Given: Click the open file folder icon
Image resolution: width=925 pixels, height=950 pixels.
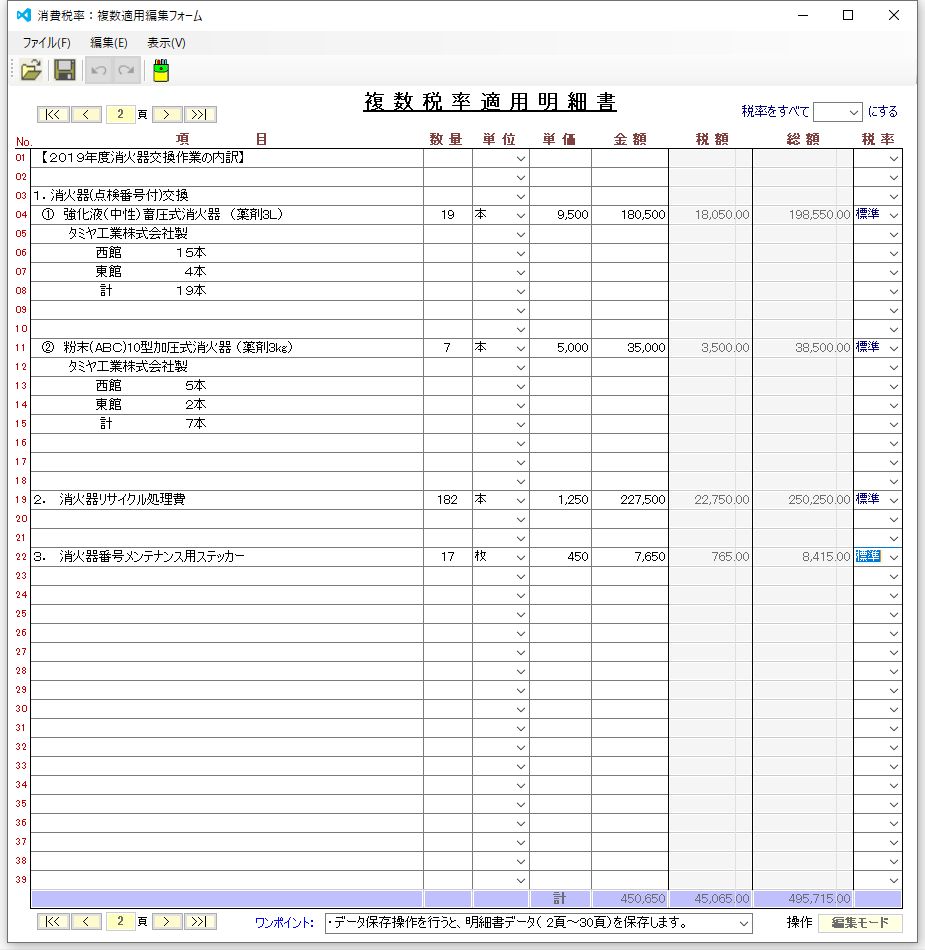Looking at the screenshot, I should coord(31,70).
